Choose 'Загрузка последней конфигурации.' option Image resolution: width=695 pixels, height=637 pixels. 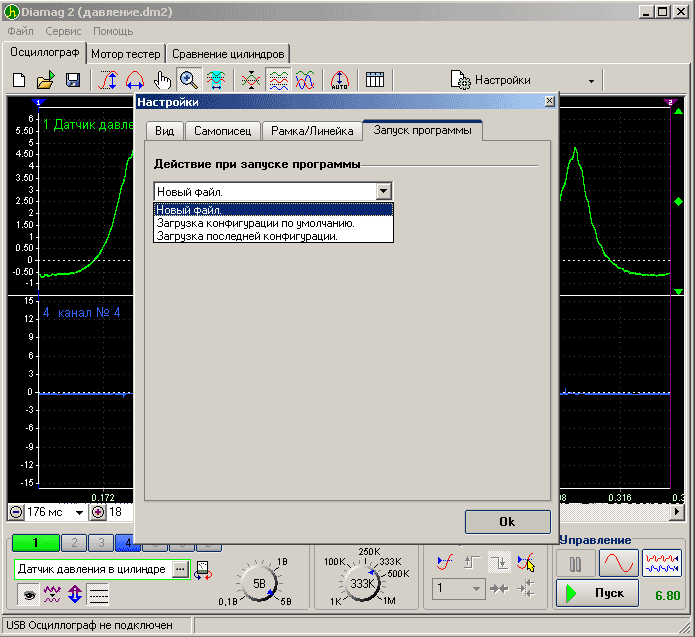pos(273,236)
